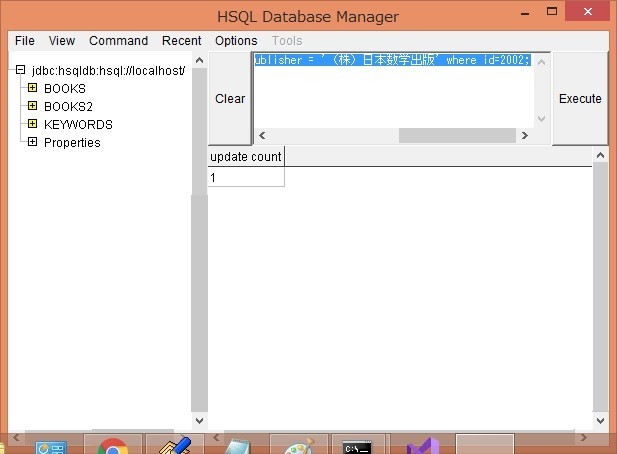Click the result panel scroll down arrow
This screenshot has width=617, height=454.
pyautogui.click(x=600, y=421)
